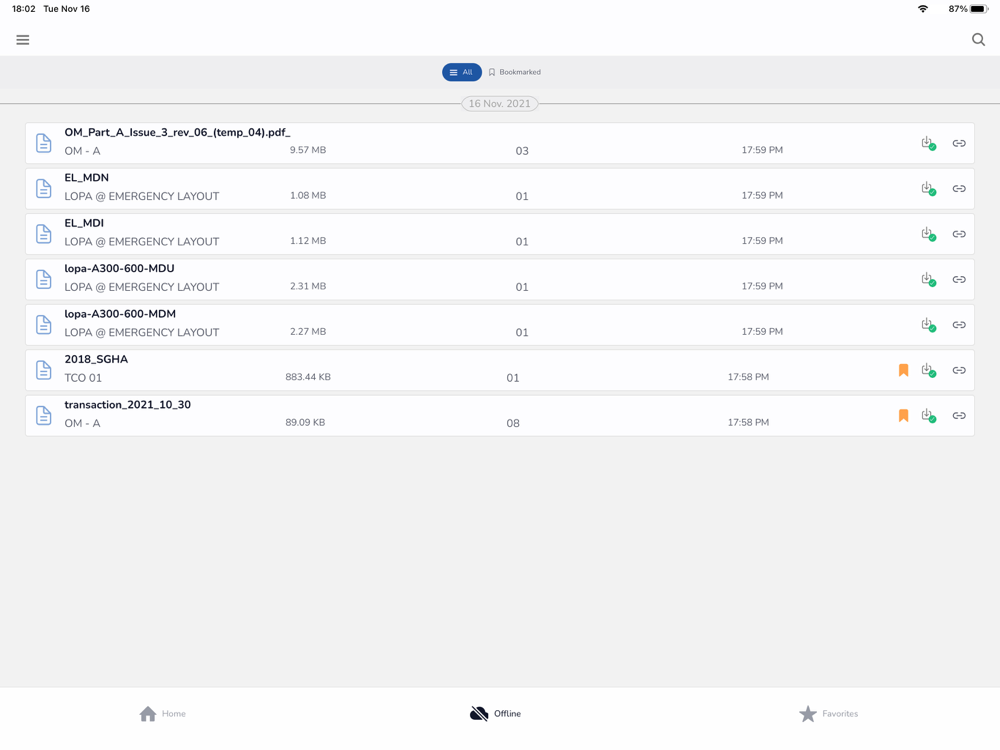Click the 2018_SGHA document icon
Viewport: 1000px width, 750px height.
43,370
